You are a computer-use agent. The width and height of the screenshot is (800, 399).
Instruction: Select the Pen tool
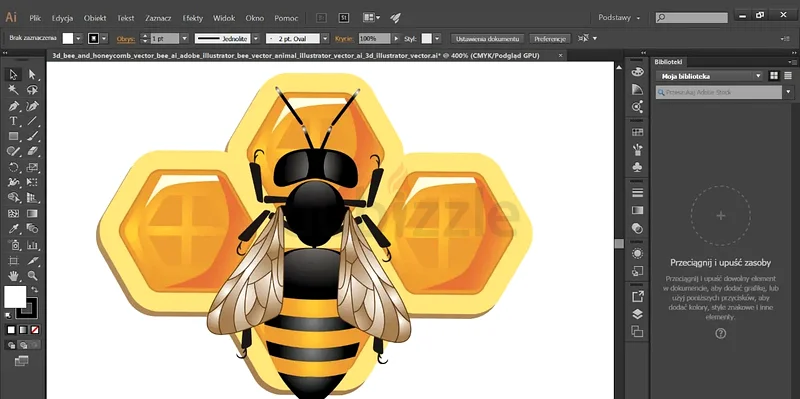(x=13, y=106)
